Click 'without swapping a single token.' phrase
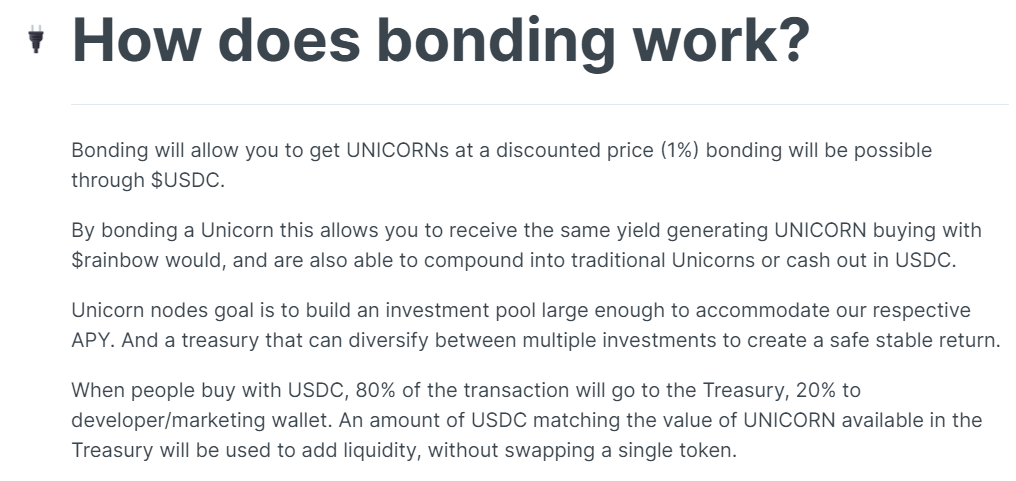Image resolution: width=1016 pixels, height=481 pixels. 582,450
